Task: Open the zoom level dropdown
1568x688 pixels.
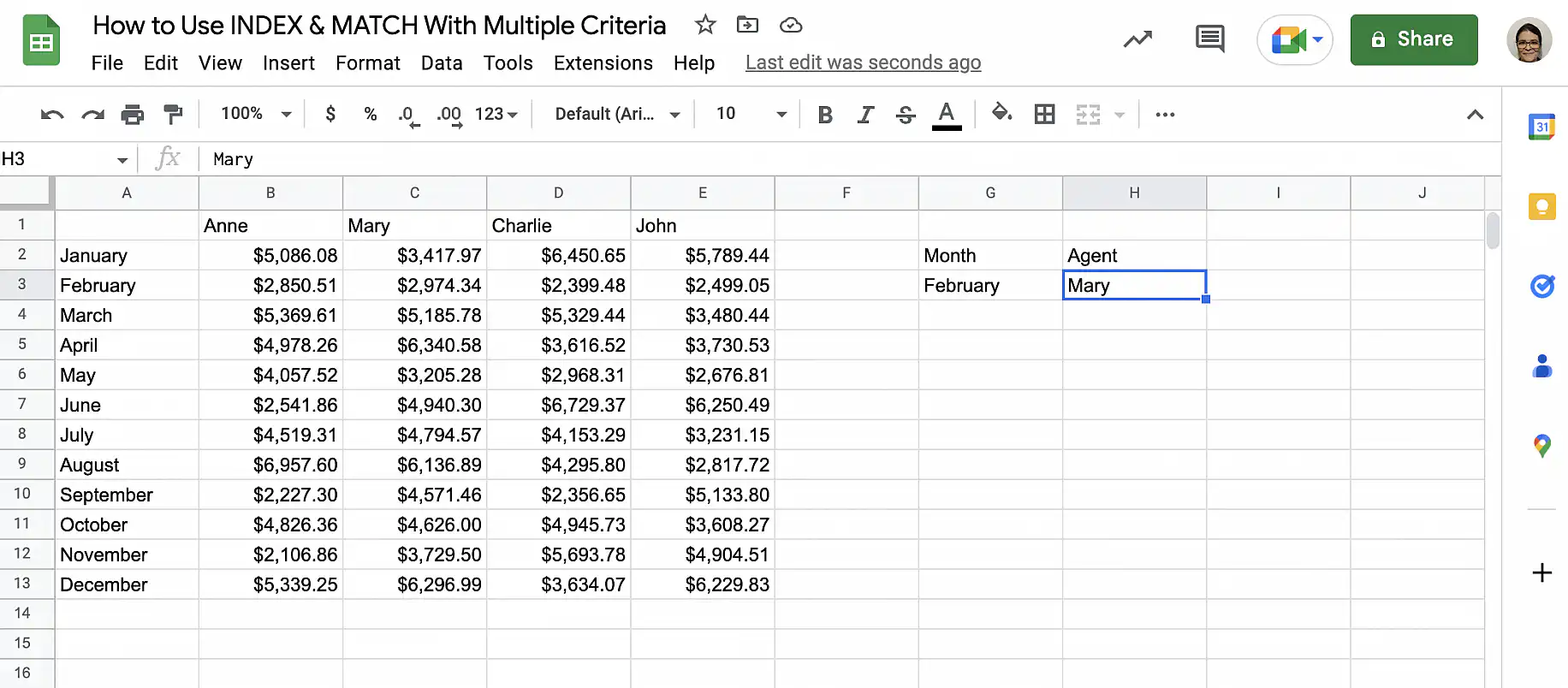Action: click(x=256, y=114)
